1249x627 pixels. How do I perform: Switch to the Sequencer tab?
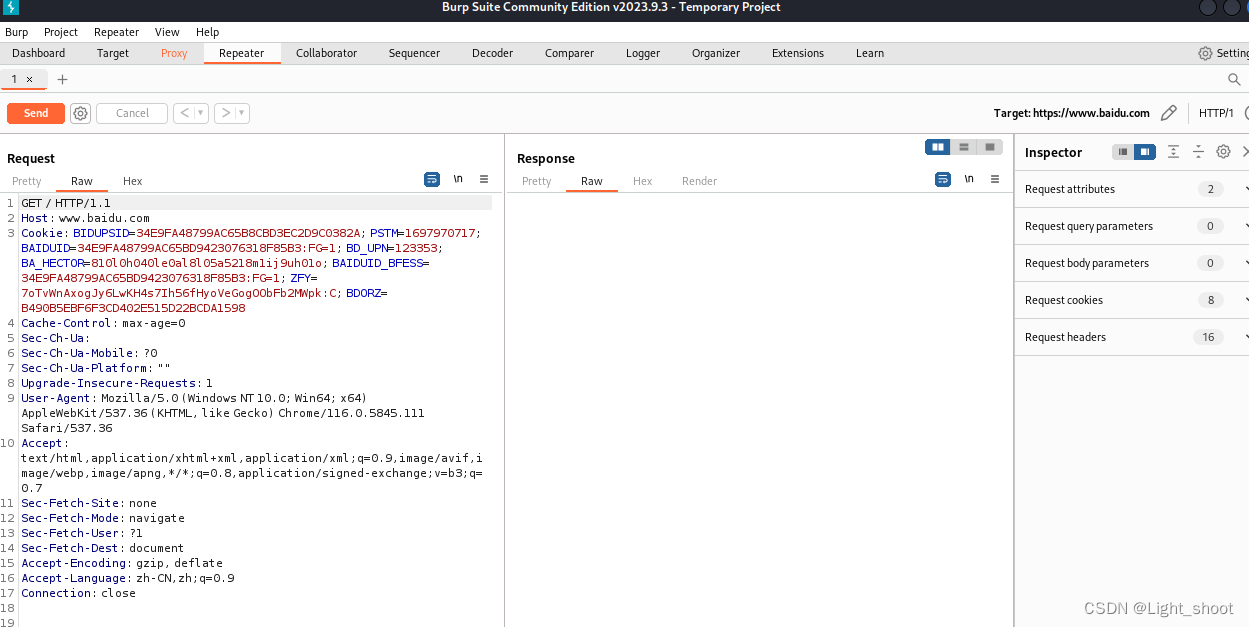[414, 53]
